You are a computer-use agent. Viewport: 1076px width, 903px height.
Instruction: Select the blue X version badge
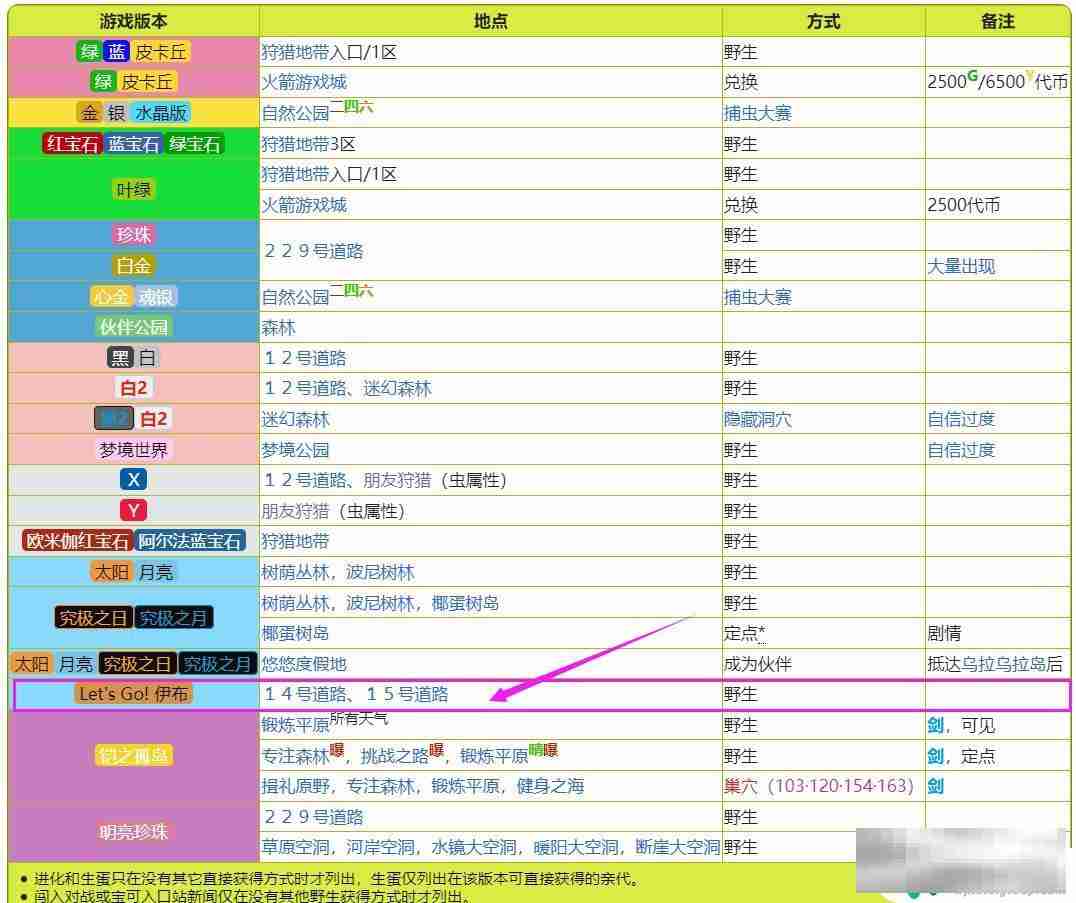pyautogui.click(x=134, y=480)
